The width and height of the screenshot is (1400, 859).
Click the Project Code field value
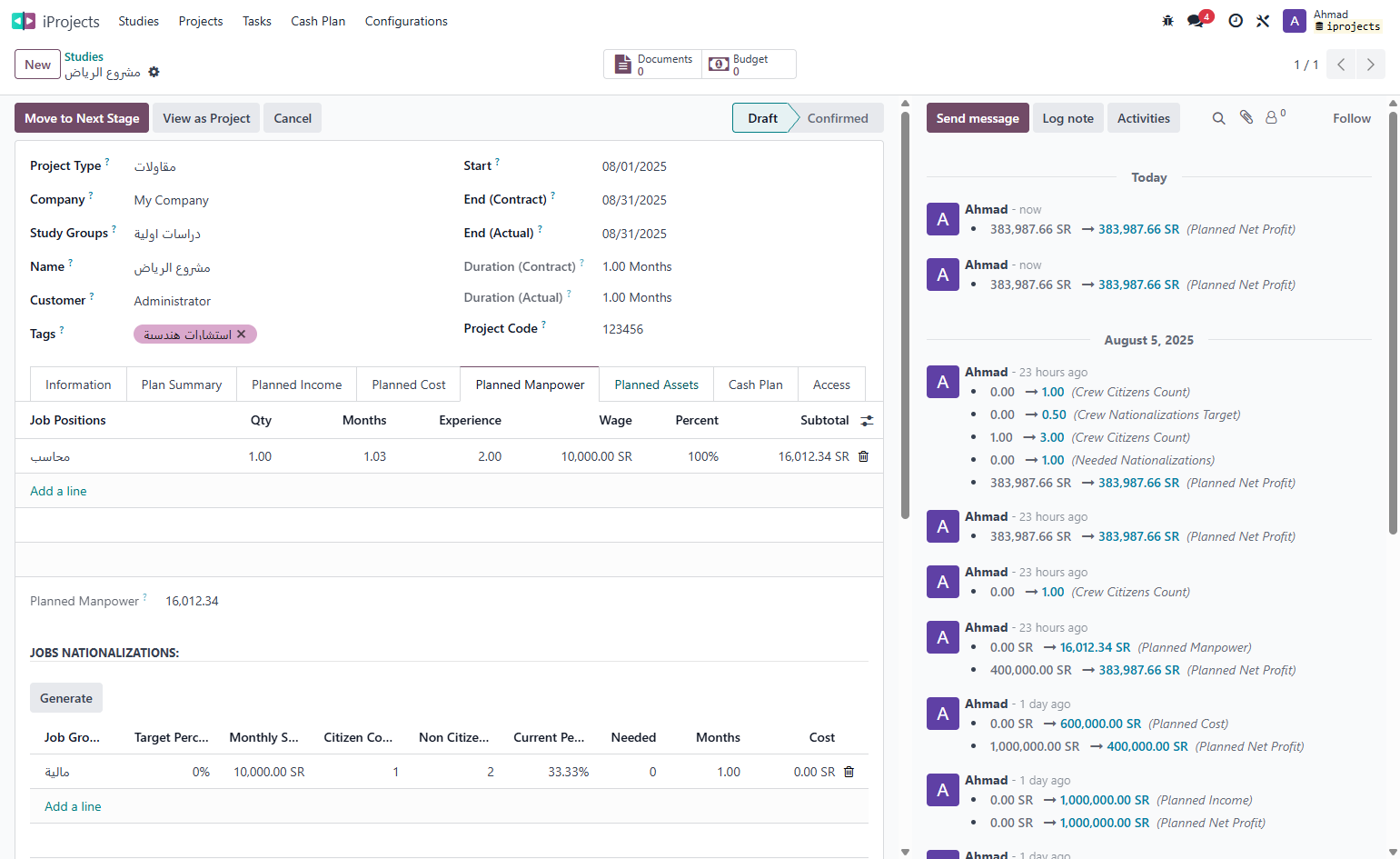(x=622, y=329)
